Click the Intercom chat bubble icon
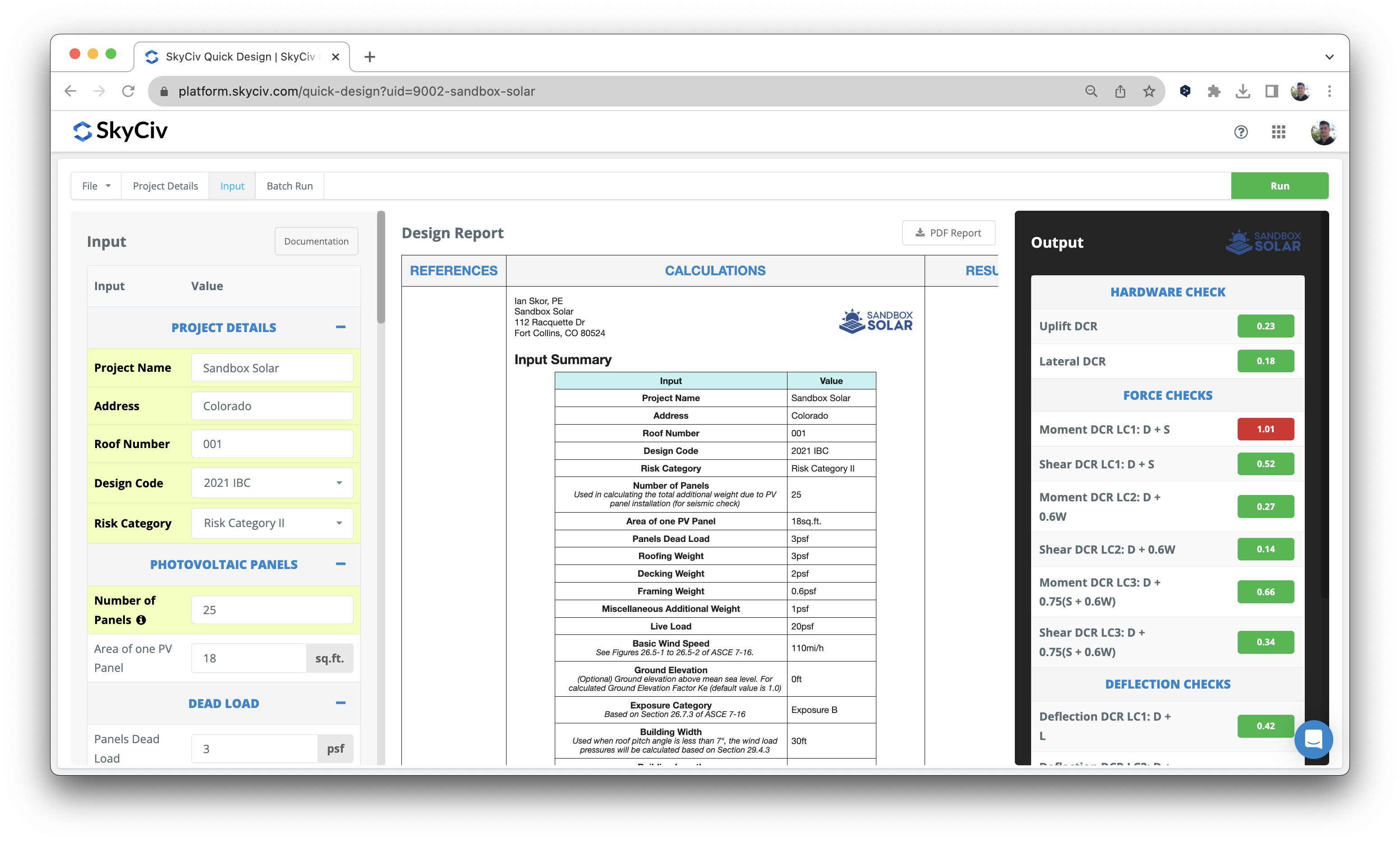The height and width of the screenshot is (842, 1400). coord(1313,739)
